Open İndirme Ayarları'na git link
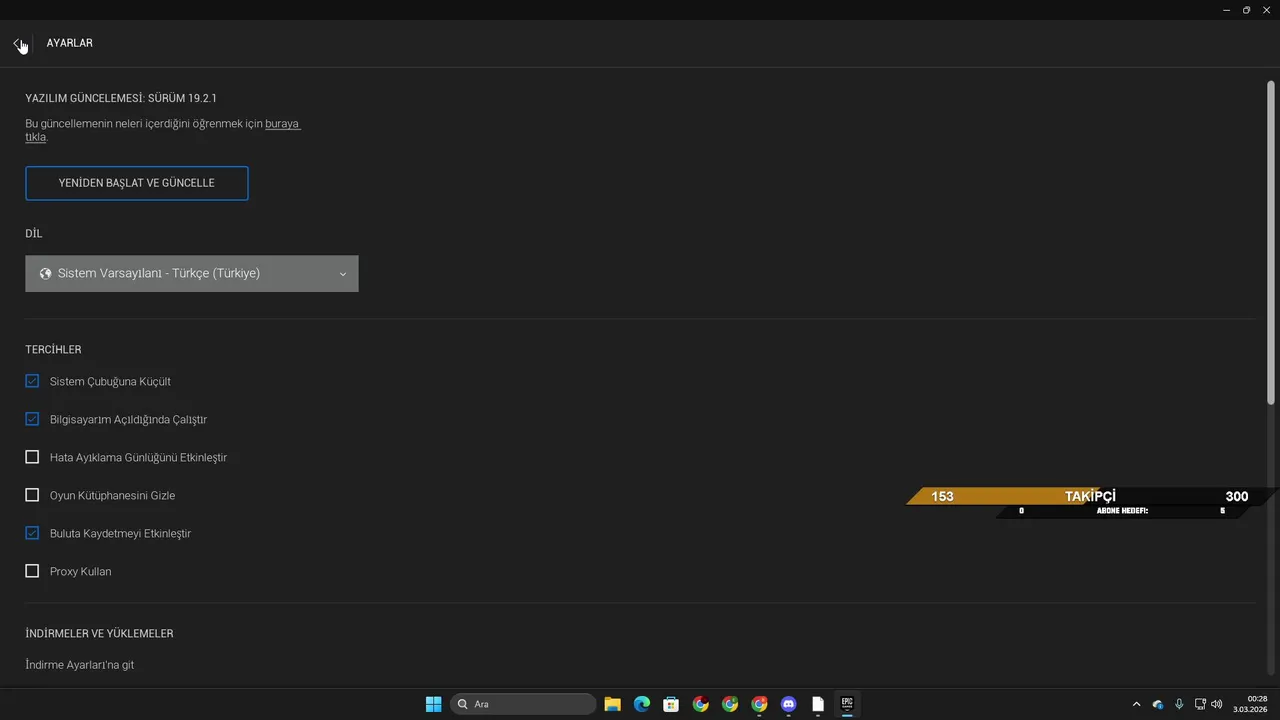Viewport: 1280px width, 720px height. [x=79, y=664]
